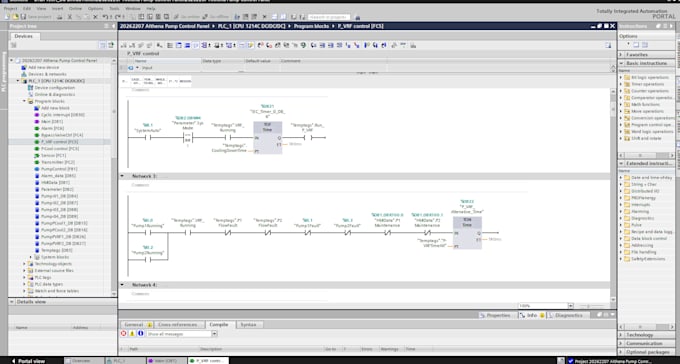The height and width of the screenshot is (364, 680).
Task: Click the Pump1Running contact in Network 3
Action: point(147,233)
